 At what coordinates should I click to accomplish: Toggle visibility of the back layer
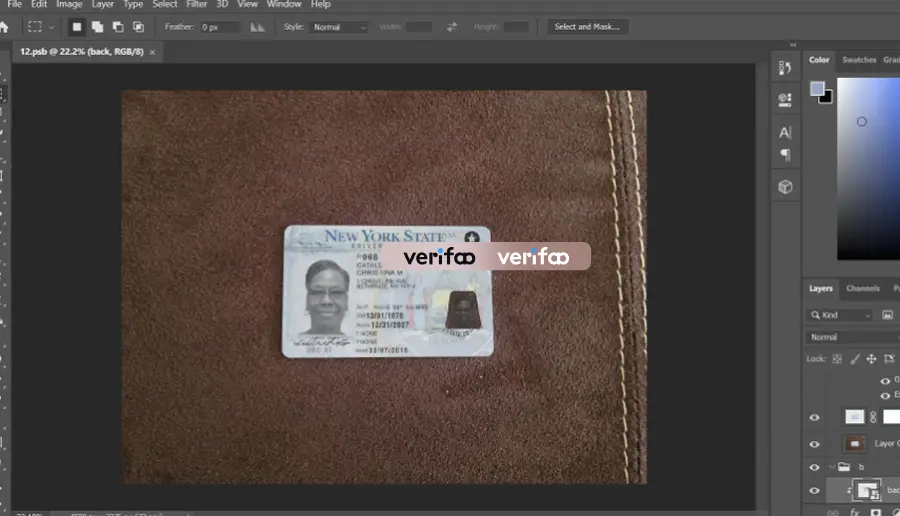(x=814, y=491)
